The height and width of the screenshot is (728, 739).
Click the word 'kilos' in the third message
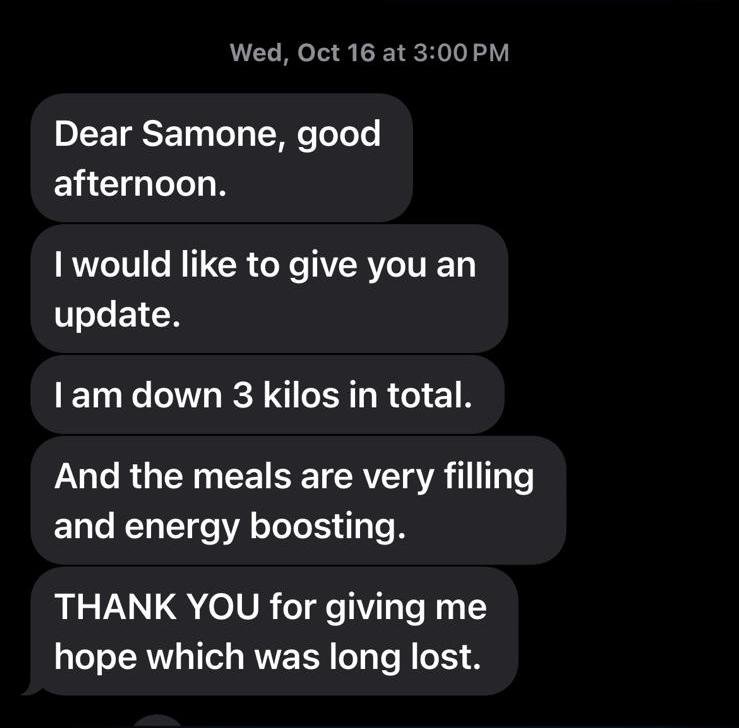coord(301,395)
